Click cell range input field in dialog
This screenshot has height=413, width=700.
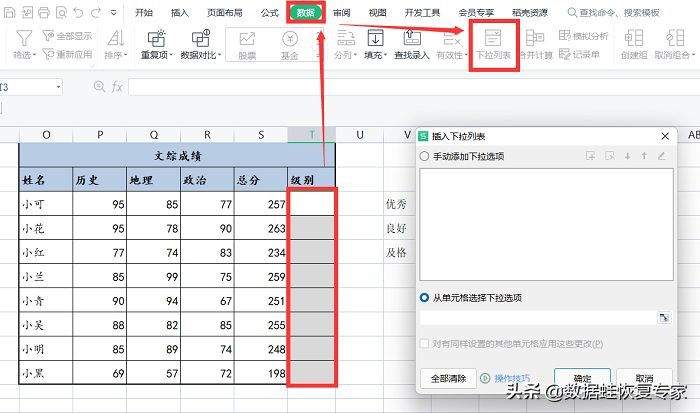coord(538,318)
